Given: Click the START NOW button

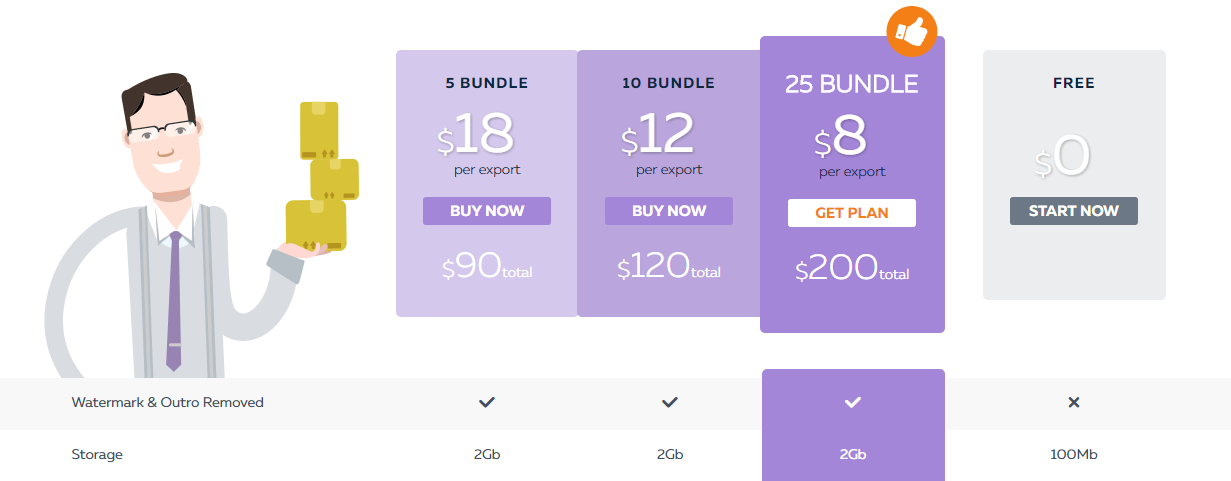Looking at the screenshot, I should (1074, 211).
